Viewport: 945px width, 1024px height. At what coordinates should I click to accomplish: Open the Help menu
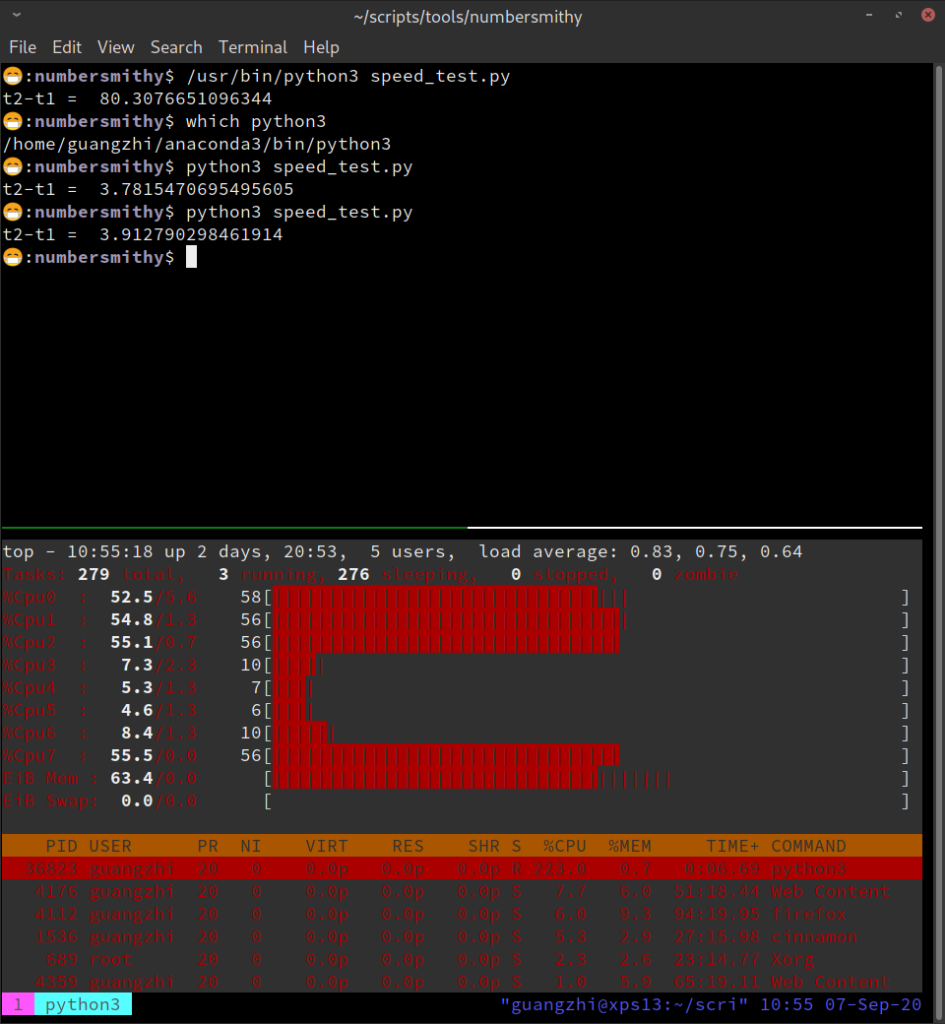(x=321, y=47)
